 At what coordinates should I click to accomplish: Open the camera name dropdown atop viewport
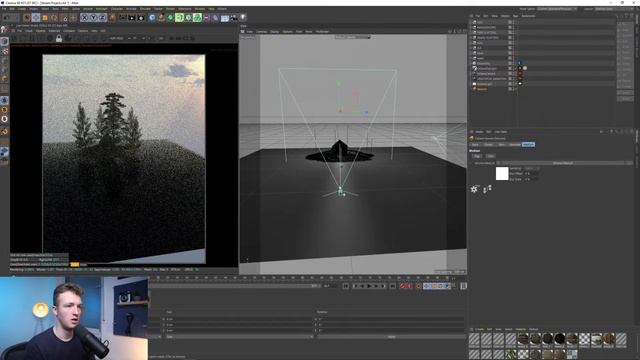pos(353,37)
